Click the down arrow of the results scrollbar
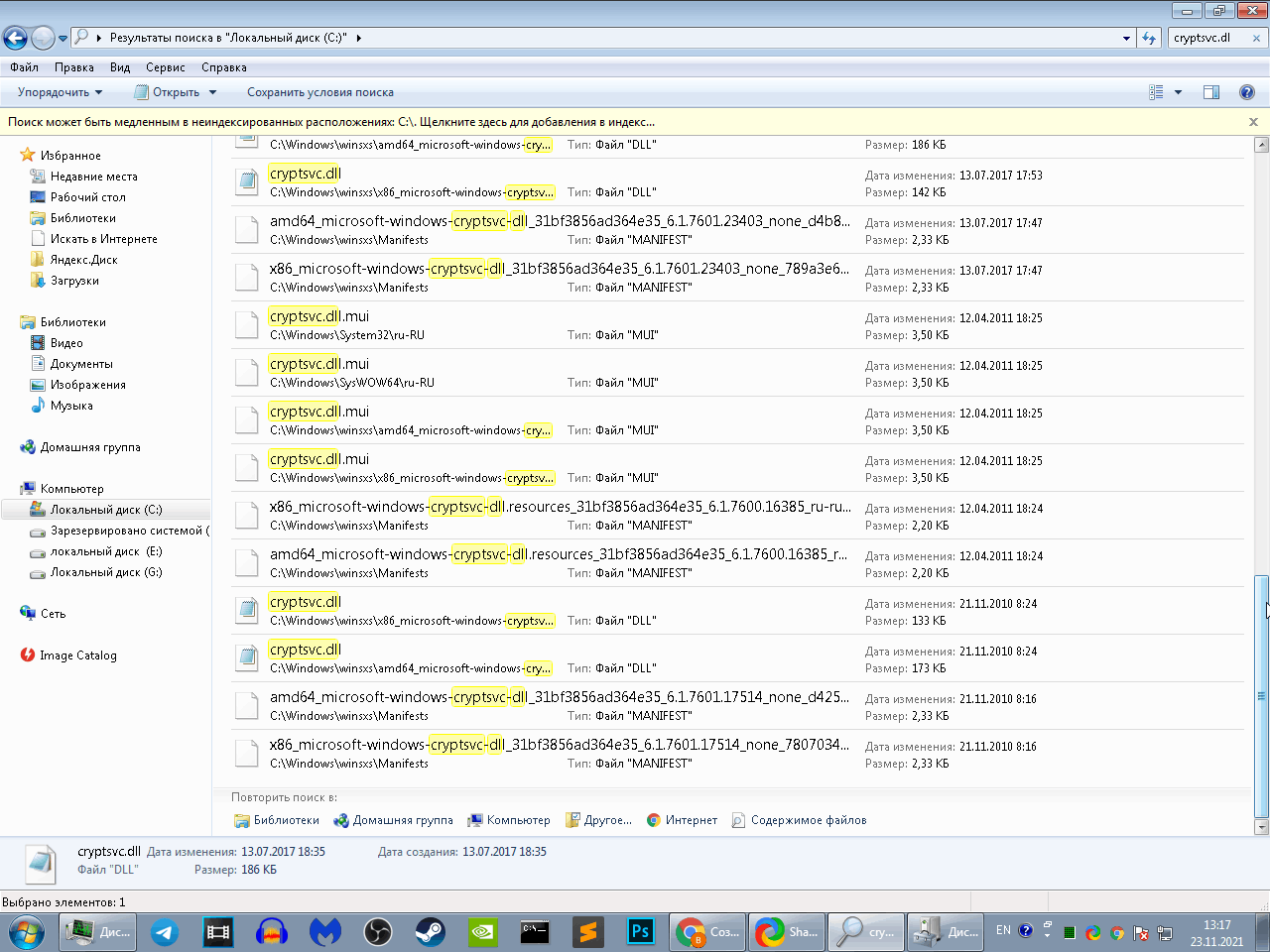This screenshot has width=1270, height=952. point(1262,827)
